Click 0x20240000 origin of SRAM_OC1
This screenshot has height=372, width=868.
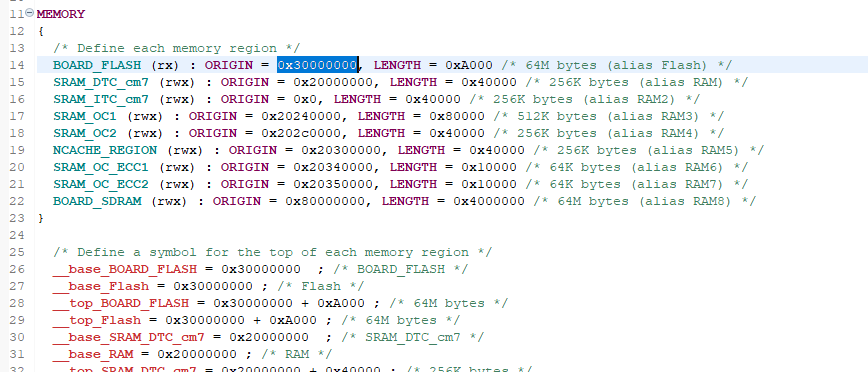301,116
